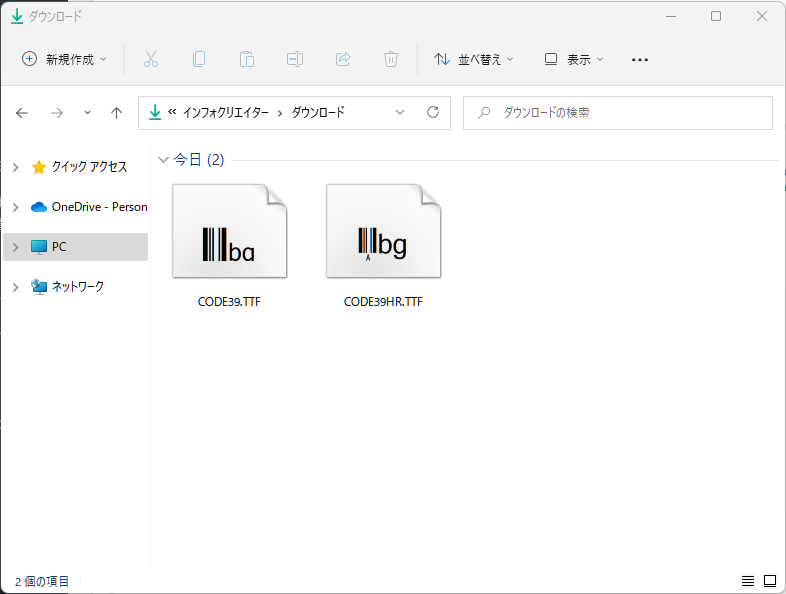
Task: Select PC in the navigation pane
Action: coord(59,247)
